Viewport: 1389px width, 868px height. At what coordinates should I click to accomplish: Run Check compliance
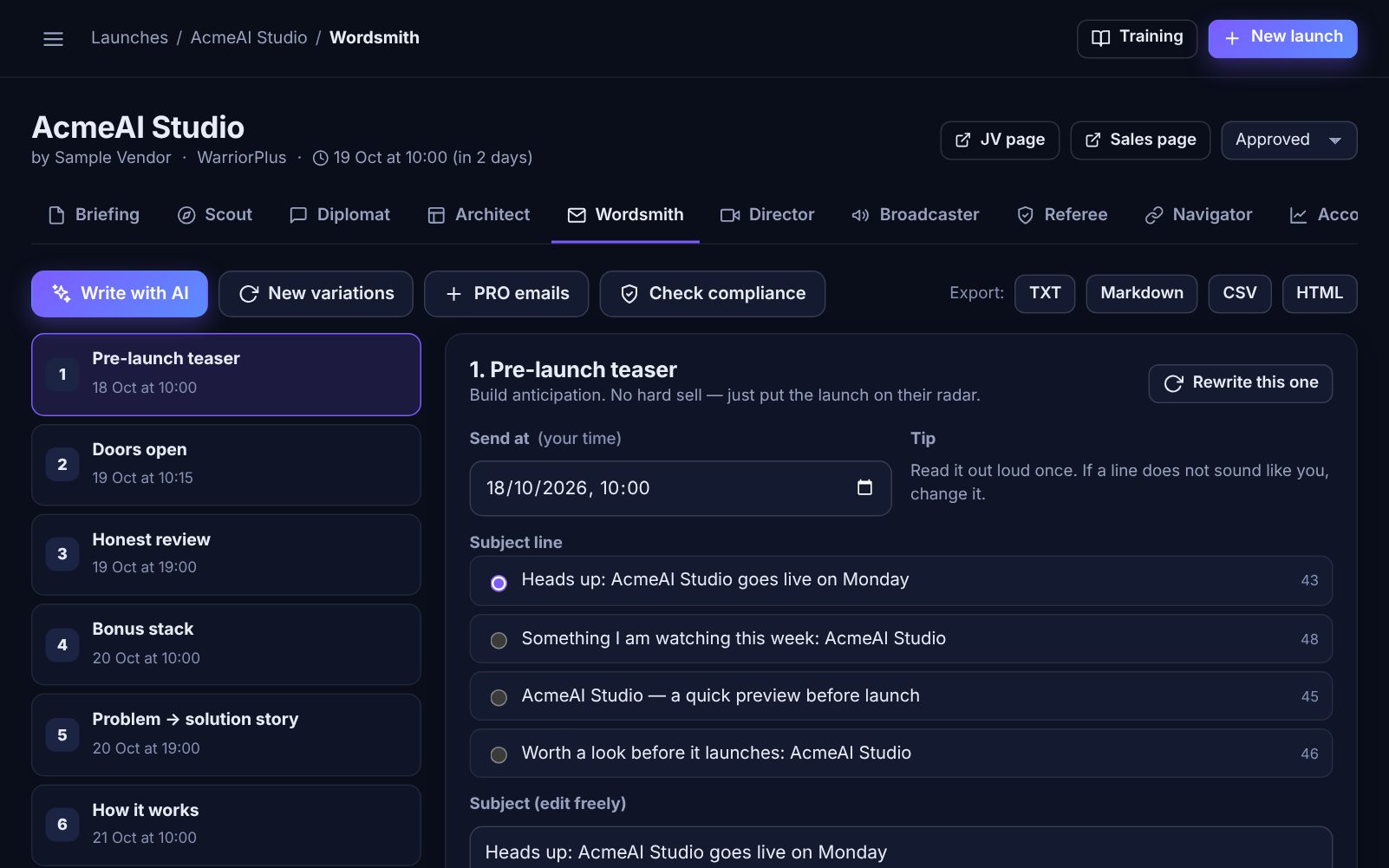712,294
